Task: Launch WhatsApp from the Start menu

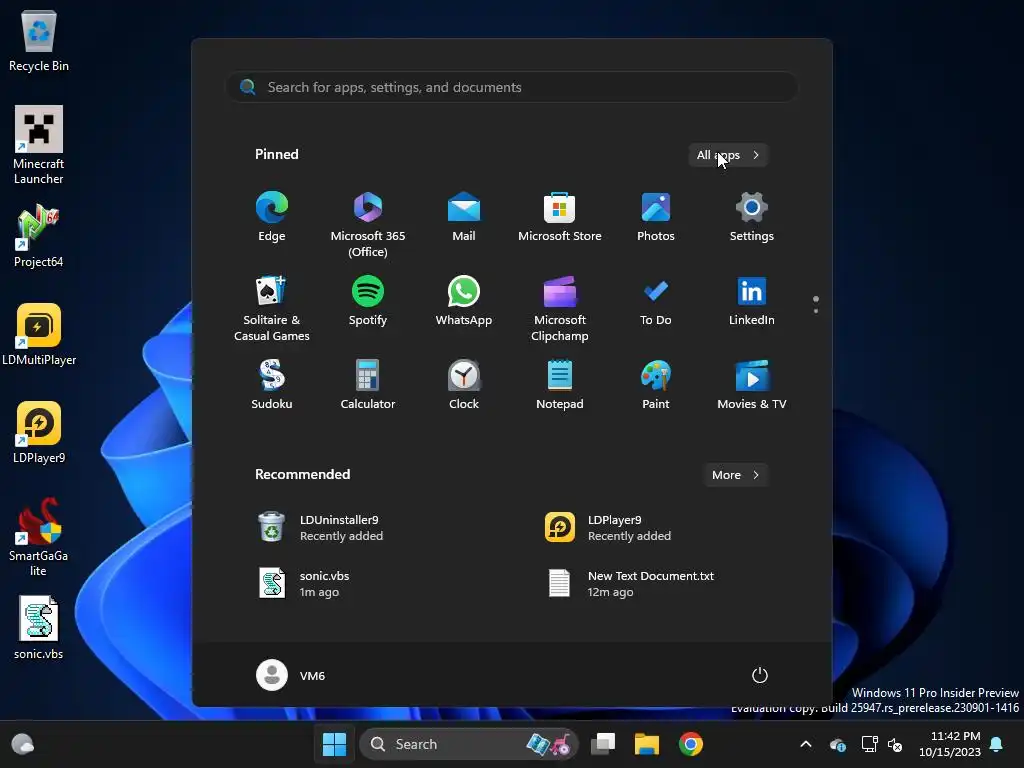Action: coord(464,301)
